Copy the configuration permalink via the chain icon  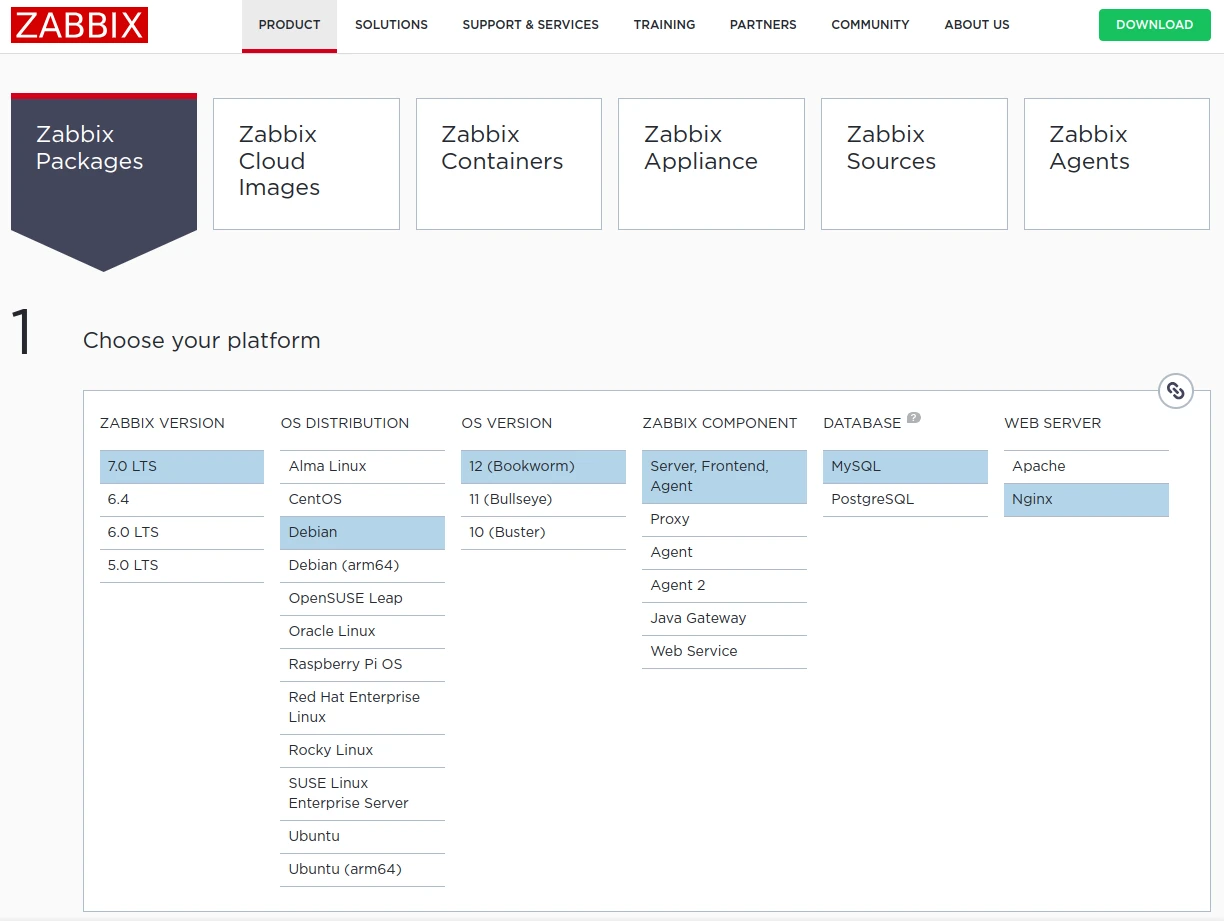[1176, 391]
